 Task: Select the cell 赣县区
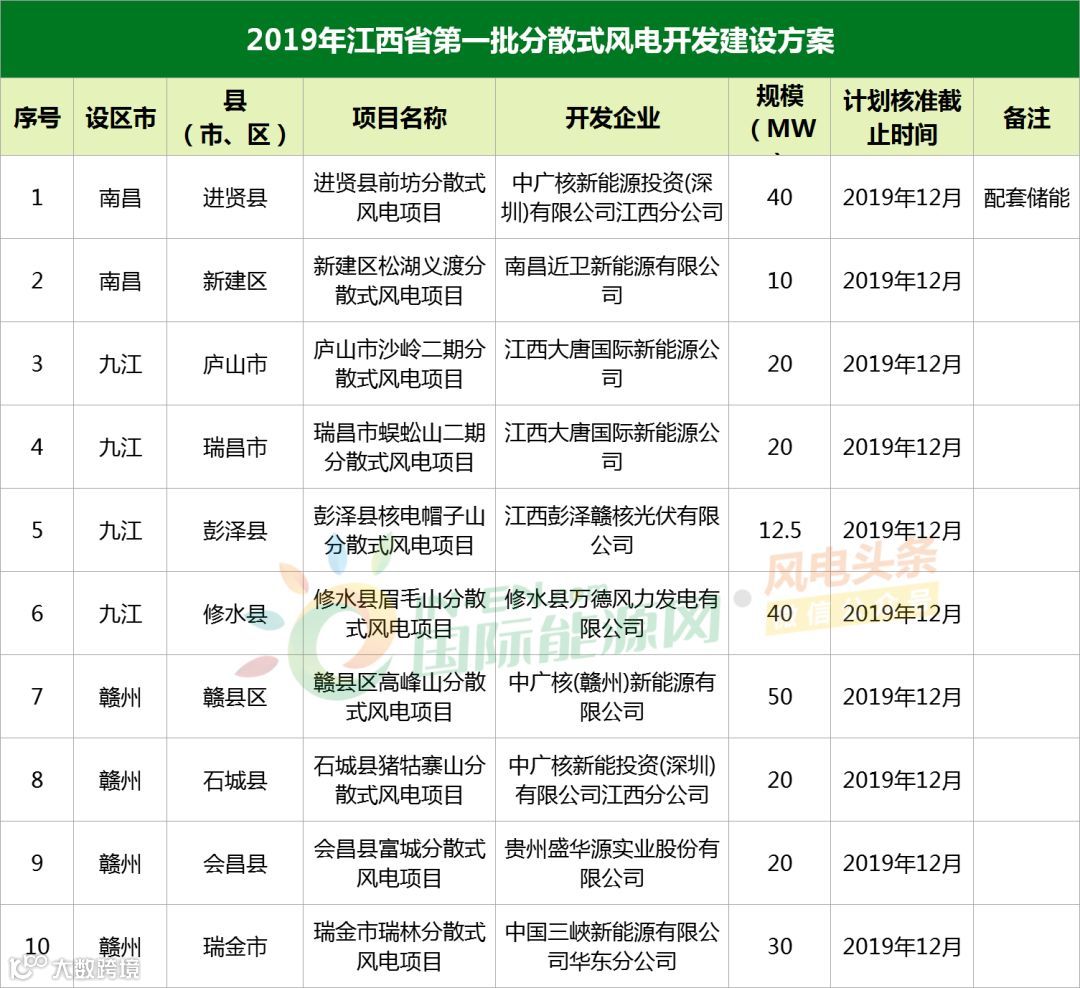click(235, 697)
